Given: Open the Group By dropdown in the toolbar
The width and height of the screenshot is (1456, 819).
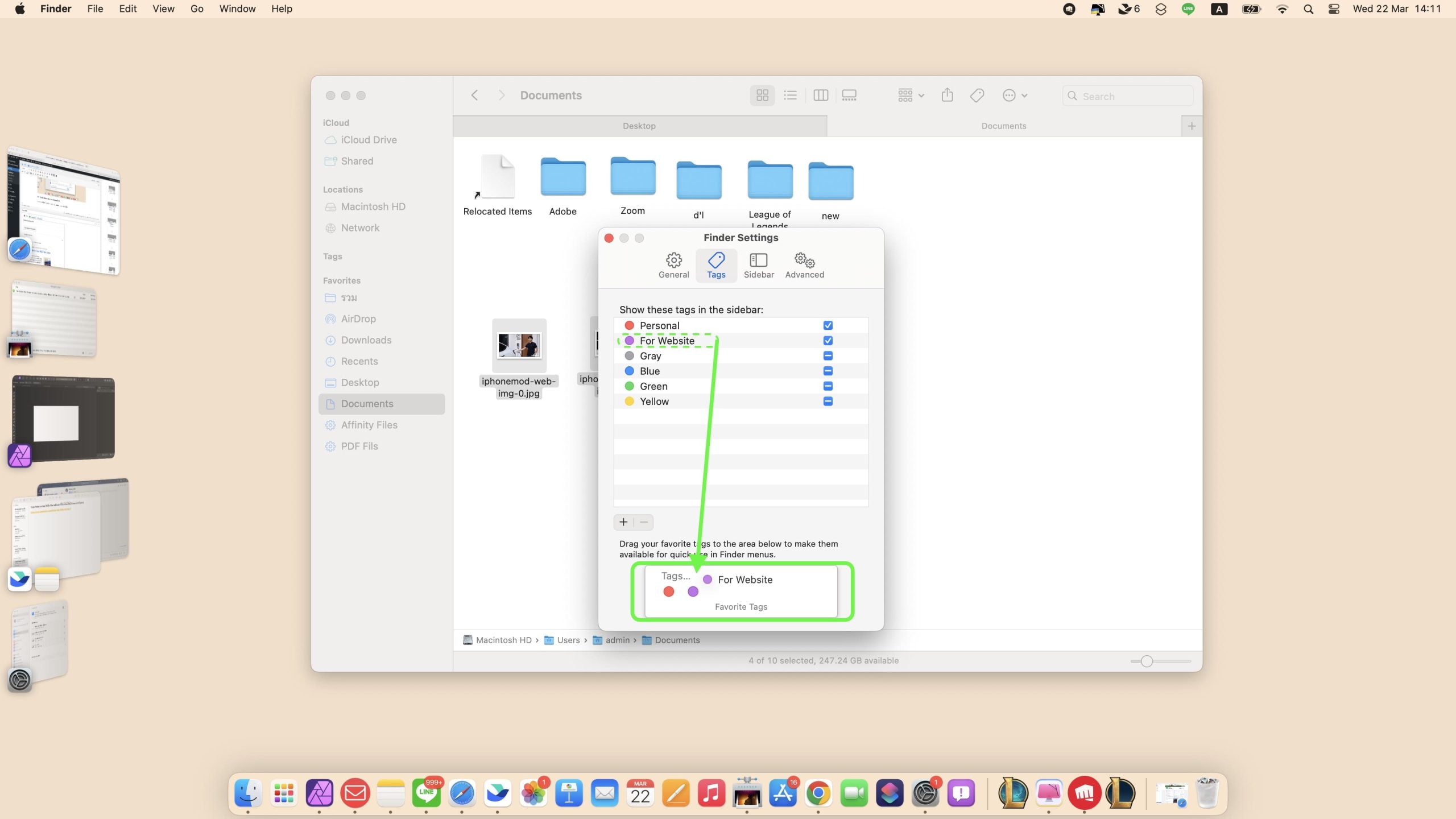Looking at the screenshot, I should [x=911, y=96].
